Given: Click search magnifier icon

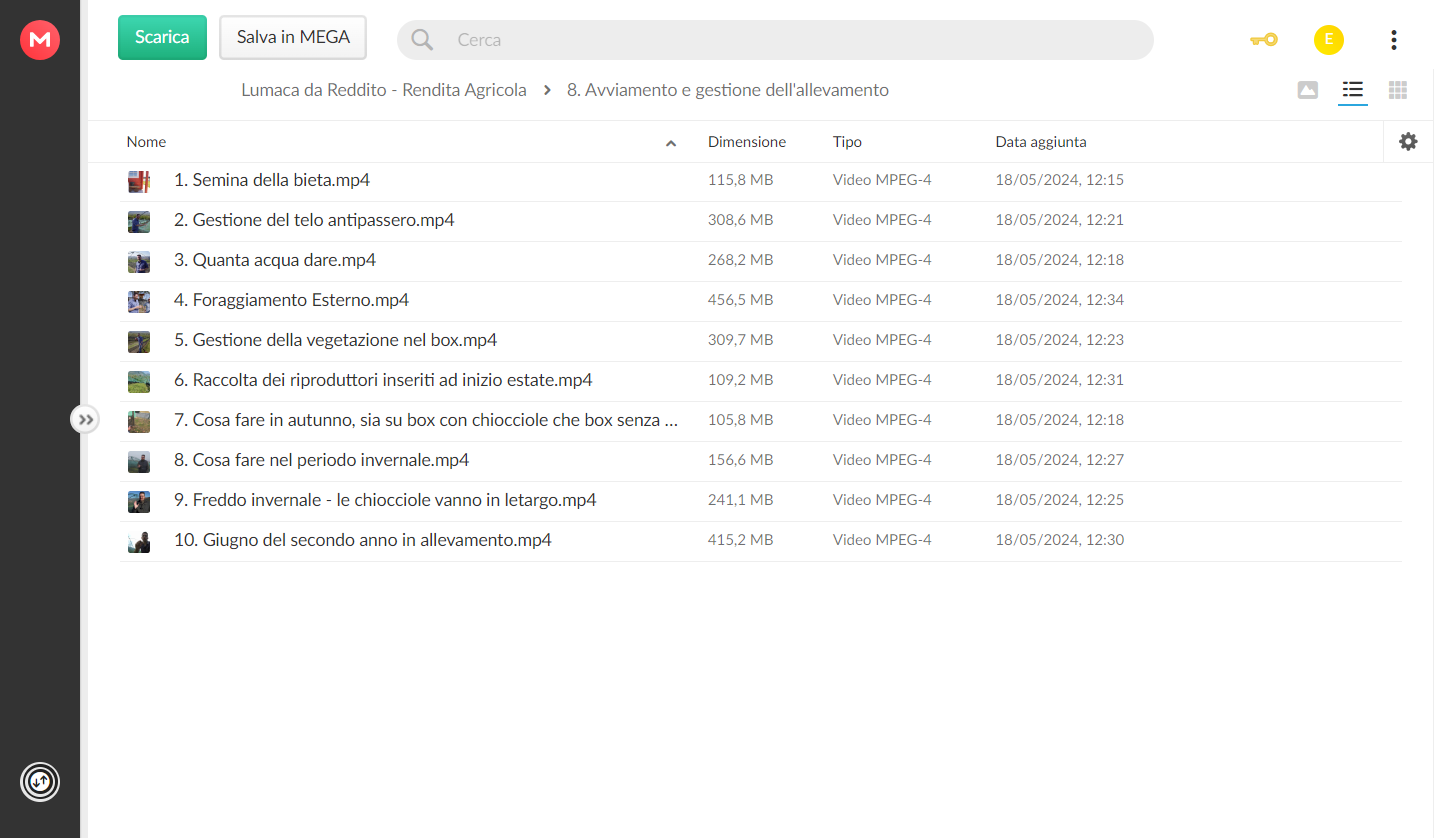Looking at the screenshot, I should pos(422,40).
